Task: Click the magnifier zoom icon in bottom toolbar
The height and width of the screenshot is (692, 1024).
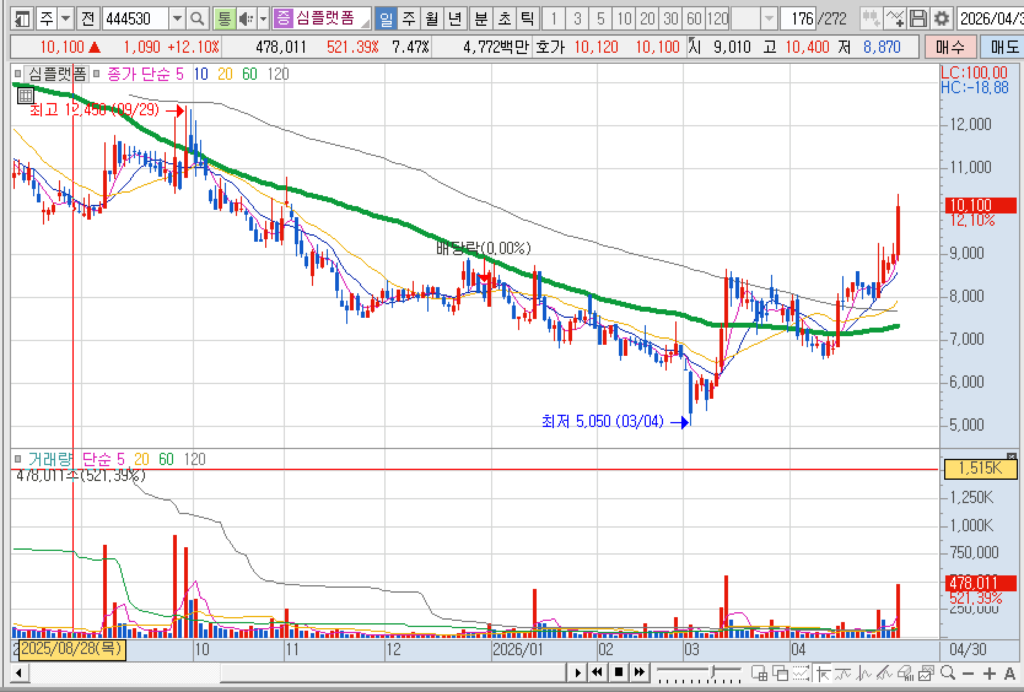Action: pyautogui.click(x=947, y=673)
